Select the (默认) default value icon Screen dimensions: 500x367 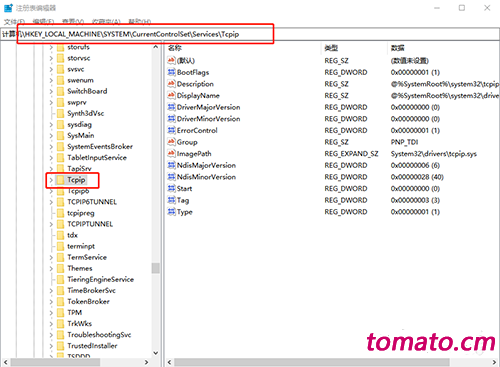[x=171, y=60]
